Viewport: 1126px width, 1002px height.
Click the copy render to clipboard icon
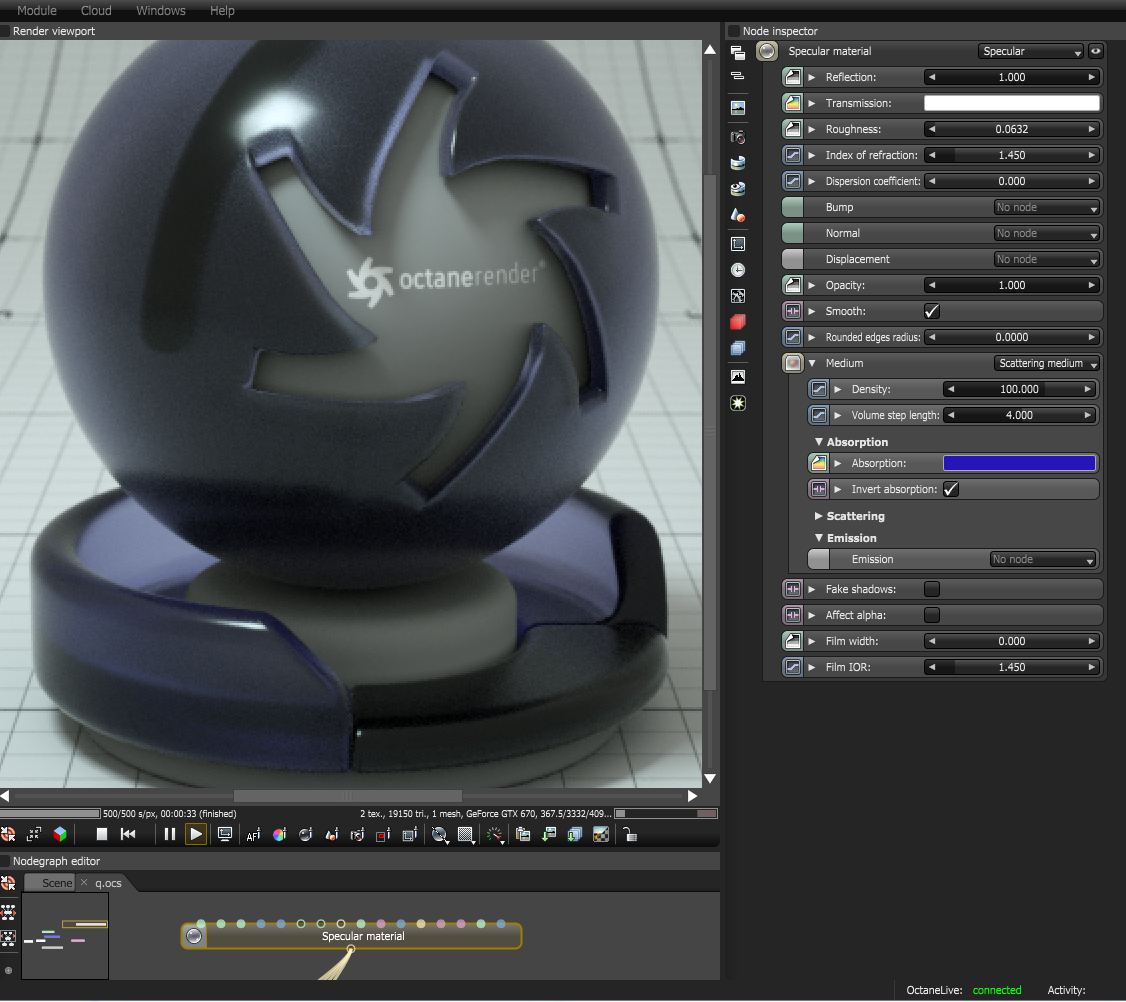coord(523,835)
